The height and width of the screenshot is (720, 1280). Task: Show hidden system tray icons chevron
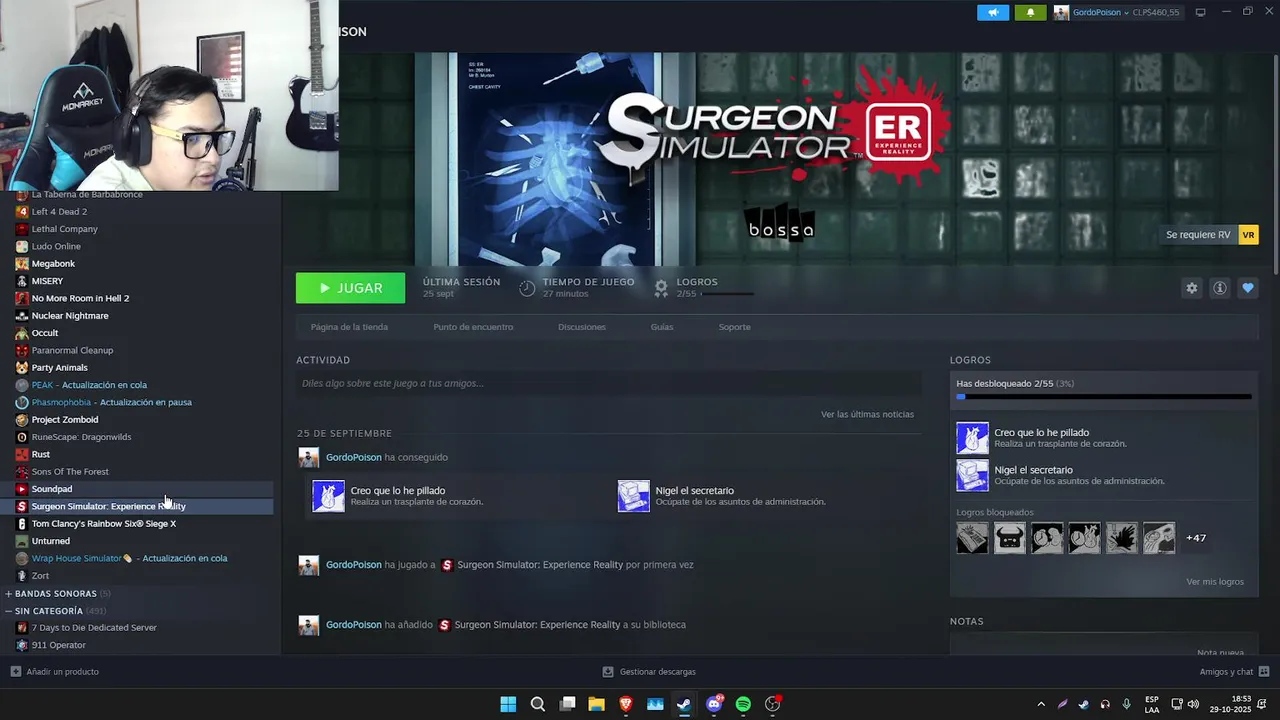[x=1041, y=704]
